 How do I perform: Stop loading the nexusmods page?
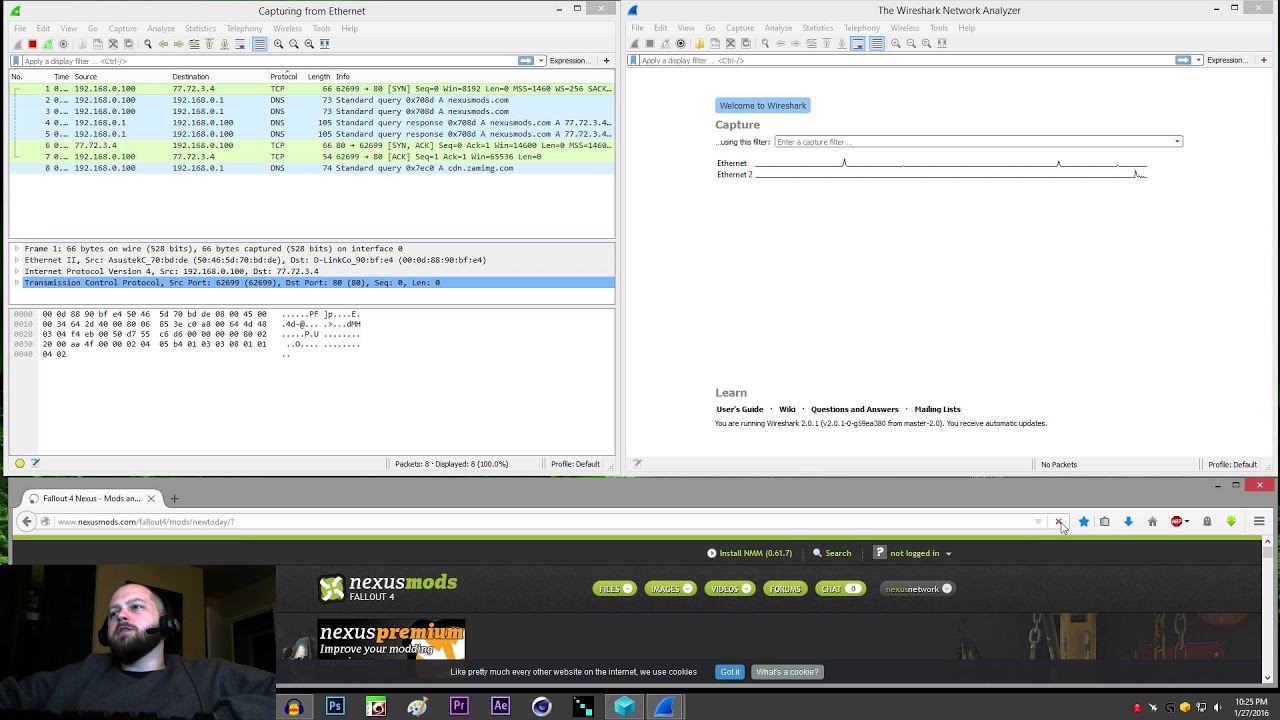pos(1059,521)
